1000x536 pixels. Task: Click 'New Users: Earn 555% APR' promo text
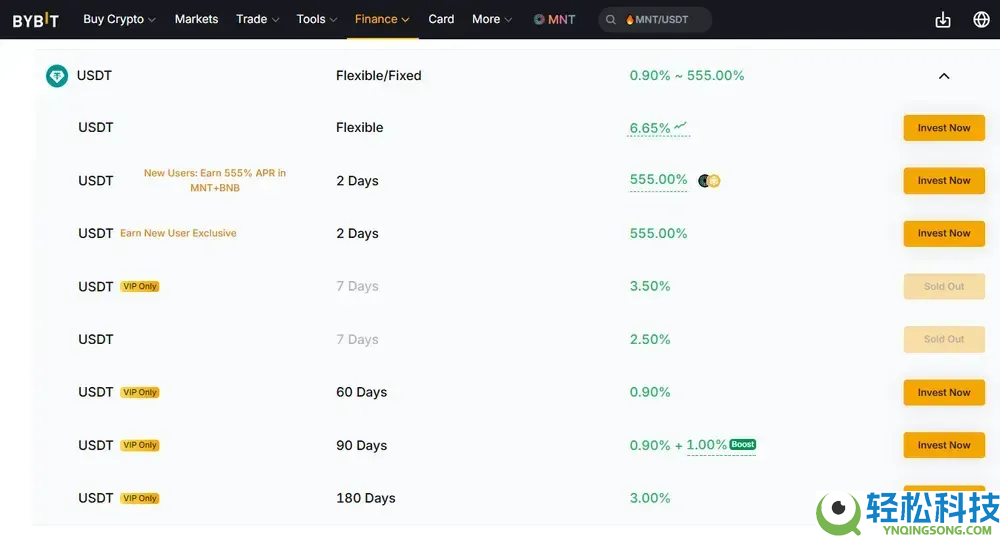click(x=215, y=180)
